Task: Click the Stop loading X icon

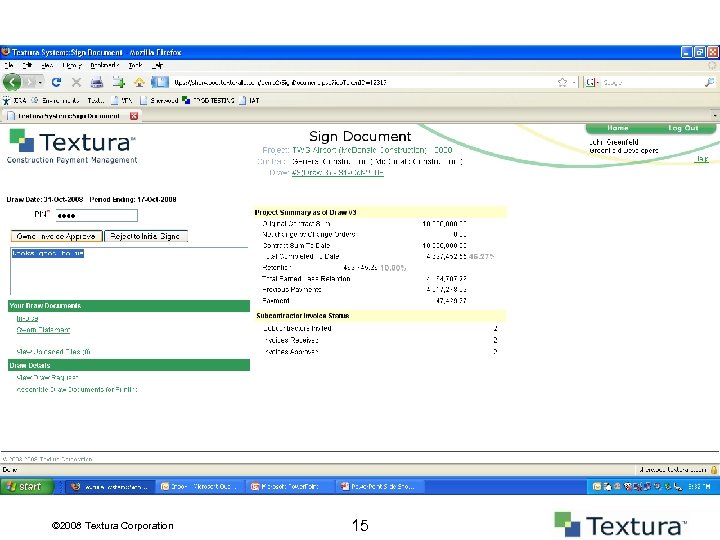Action: (76, 82)
